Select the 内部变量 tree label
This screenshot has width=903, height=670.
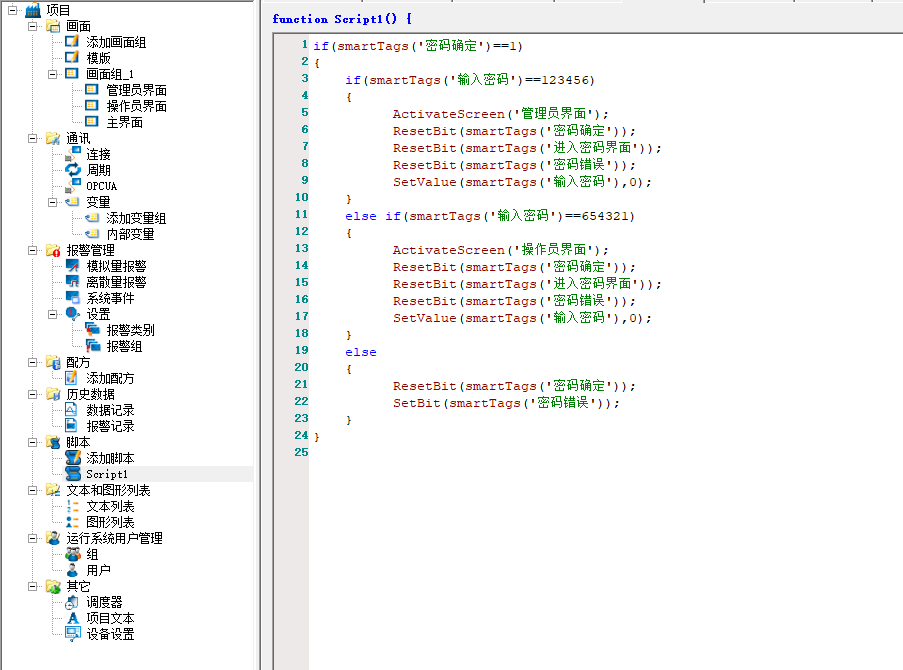(x=130, y=234)
